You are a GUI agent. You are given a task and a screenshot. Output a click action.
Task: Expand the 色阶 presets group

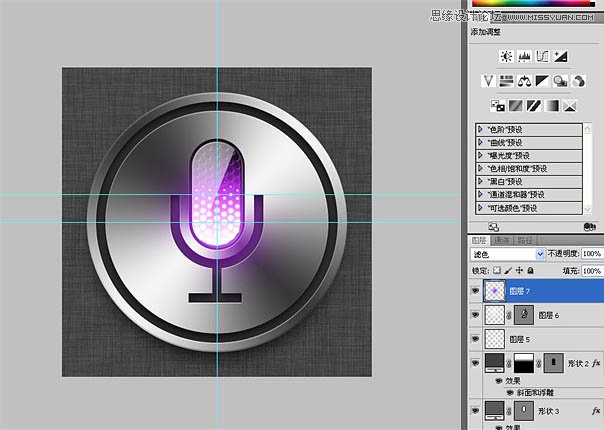pos(480,129)
